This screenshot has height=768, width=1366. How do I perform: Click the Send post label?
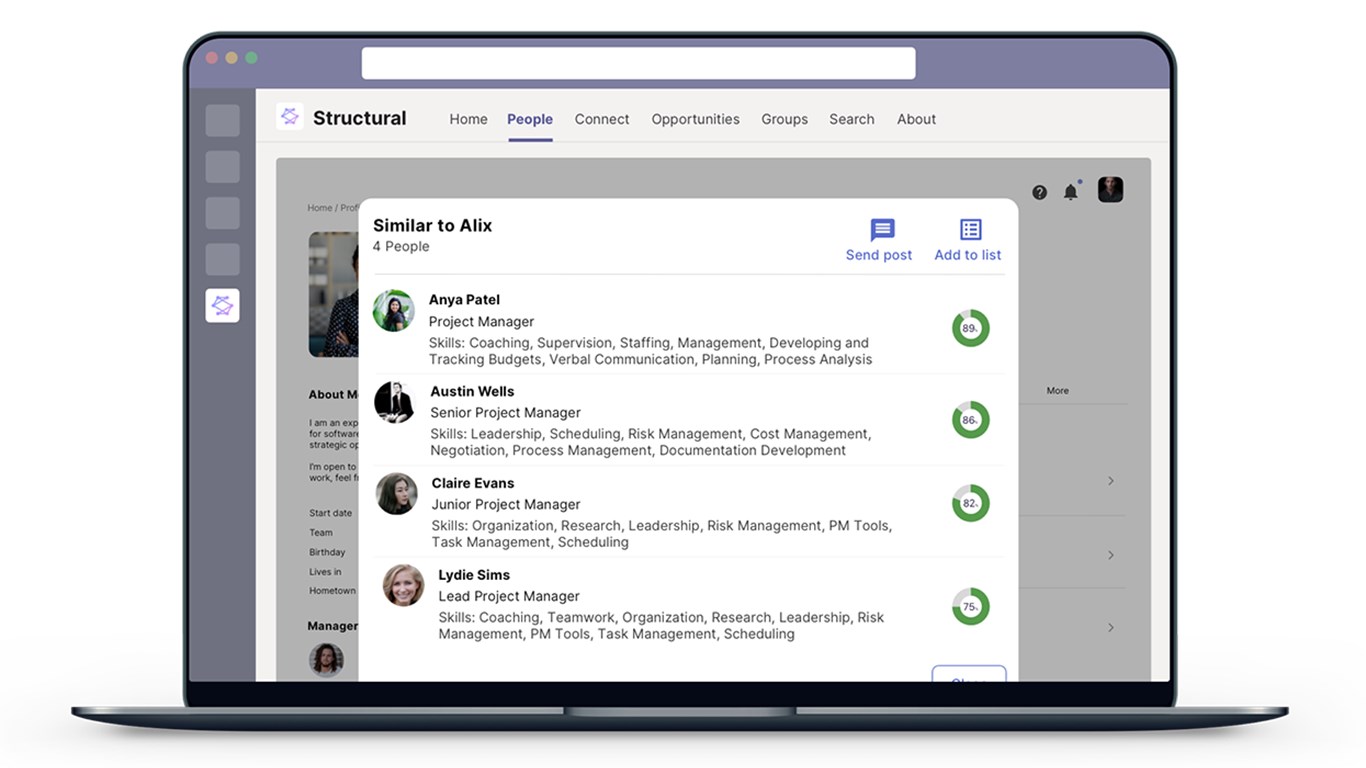click(x=879, y=255)
